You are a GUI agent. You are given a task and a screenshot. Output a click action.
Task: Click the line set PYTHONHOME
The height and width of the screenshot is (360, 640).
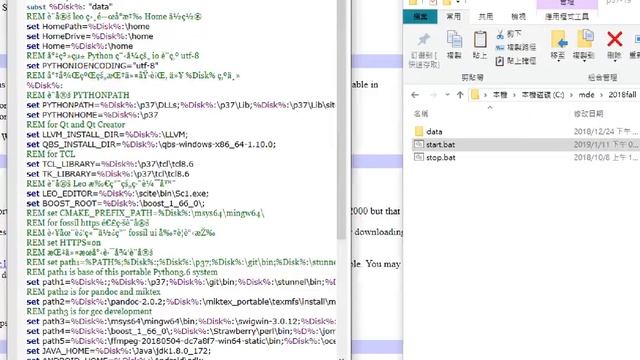coord(92,115)
